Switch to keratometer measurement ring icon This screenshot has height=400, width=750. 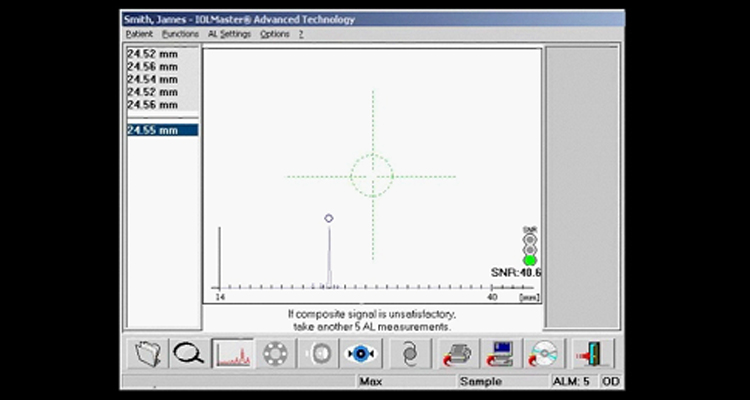coord(275,354)
